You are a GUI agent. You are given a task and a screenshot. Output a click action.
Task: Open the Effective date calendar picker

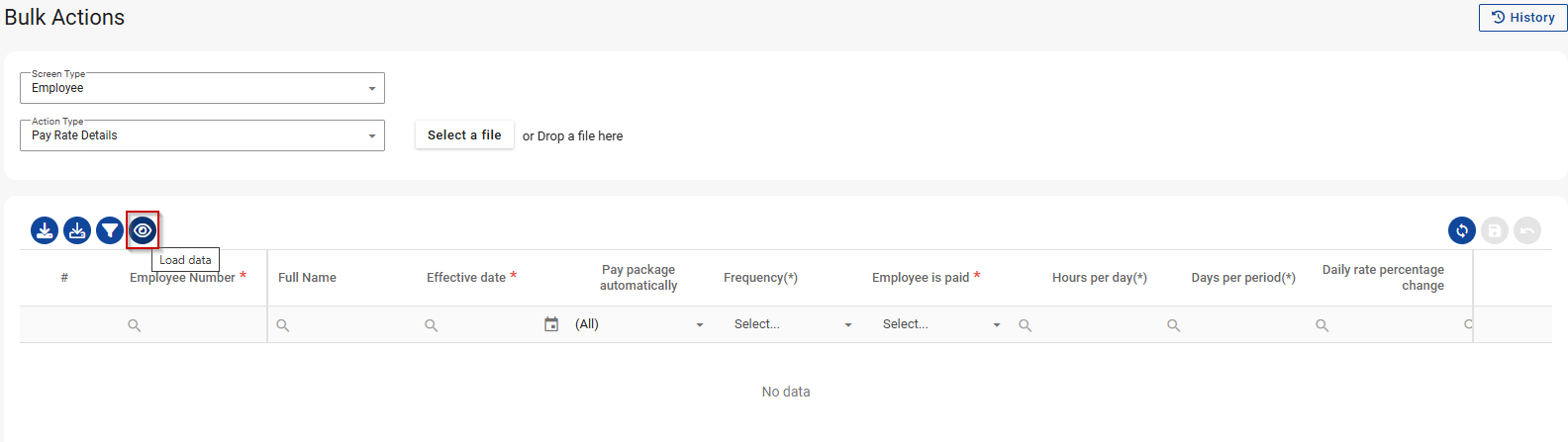pyautogui.click(x=551, y=324)
